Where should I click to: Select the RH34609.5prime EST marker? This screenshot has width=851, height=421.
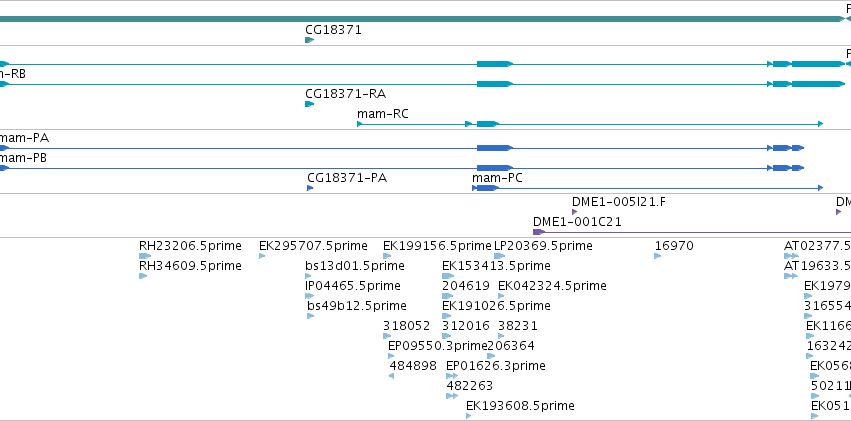point(143,276)
